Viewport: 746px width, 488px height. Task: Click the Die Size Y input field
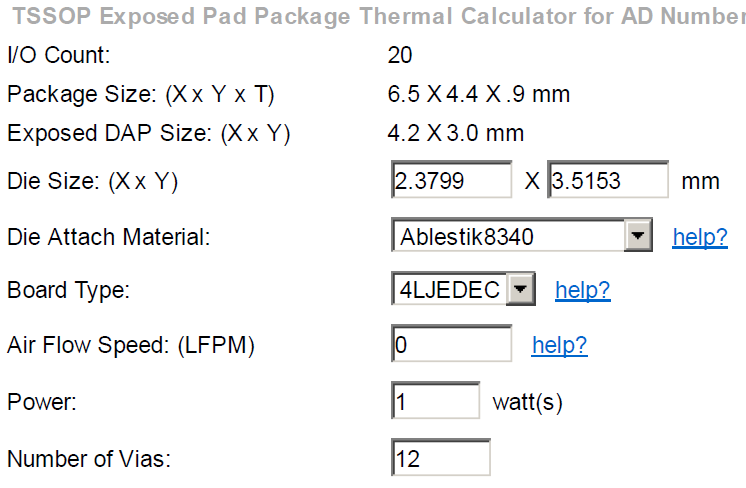point(608,179)
